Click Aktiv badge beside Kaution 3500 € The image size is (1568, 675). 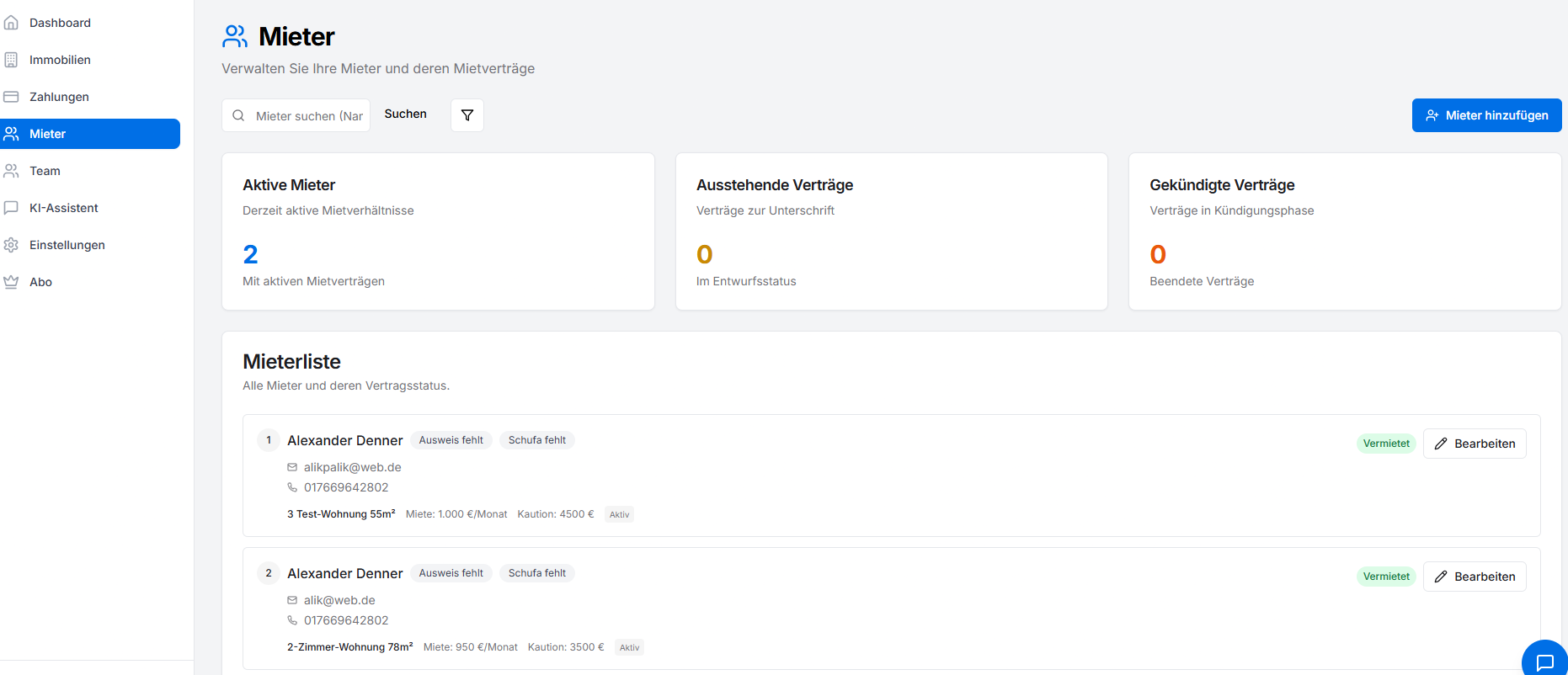click(630, 647)
